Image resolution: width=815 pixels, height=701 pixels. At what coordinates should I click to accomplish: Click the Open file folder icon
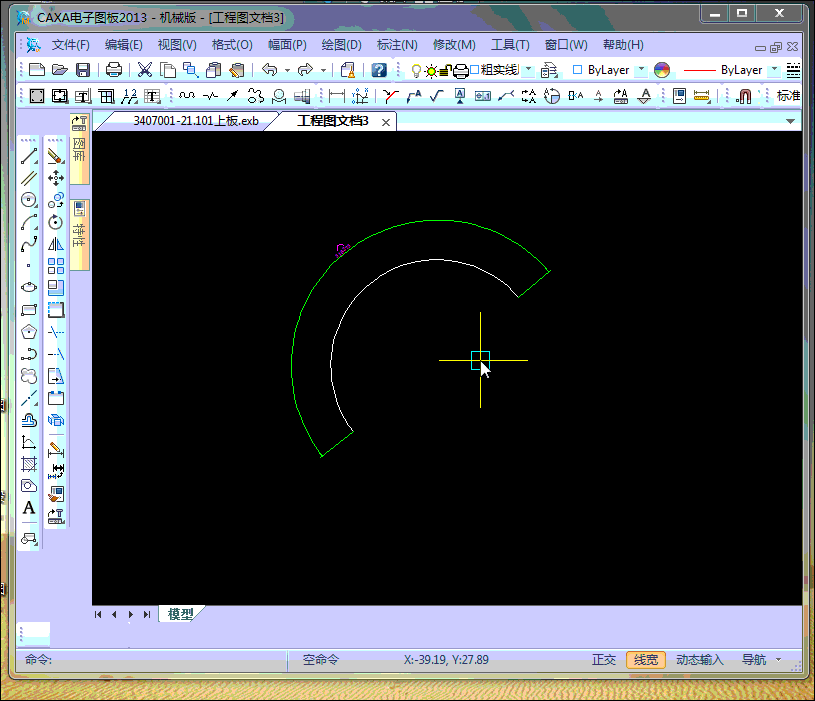pyautogui.click(x=60, y=70)
